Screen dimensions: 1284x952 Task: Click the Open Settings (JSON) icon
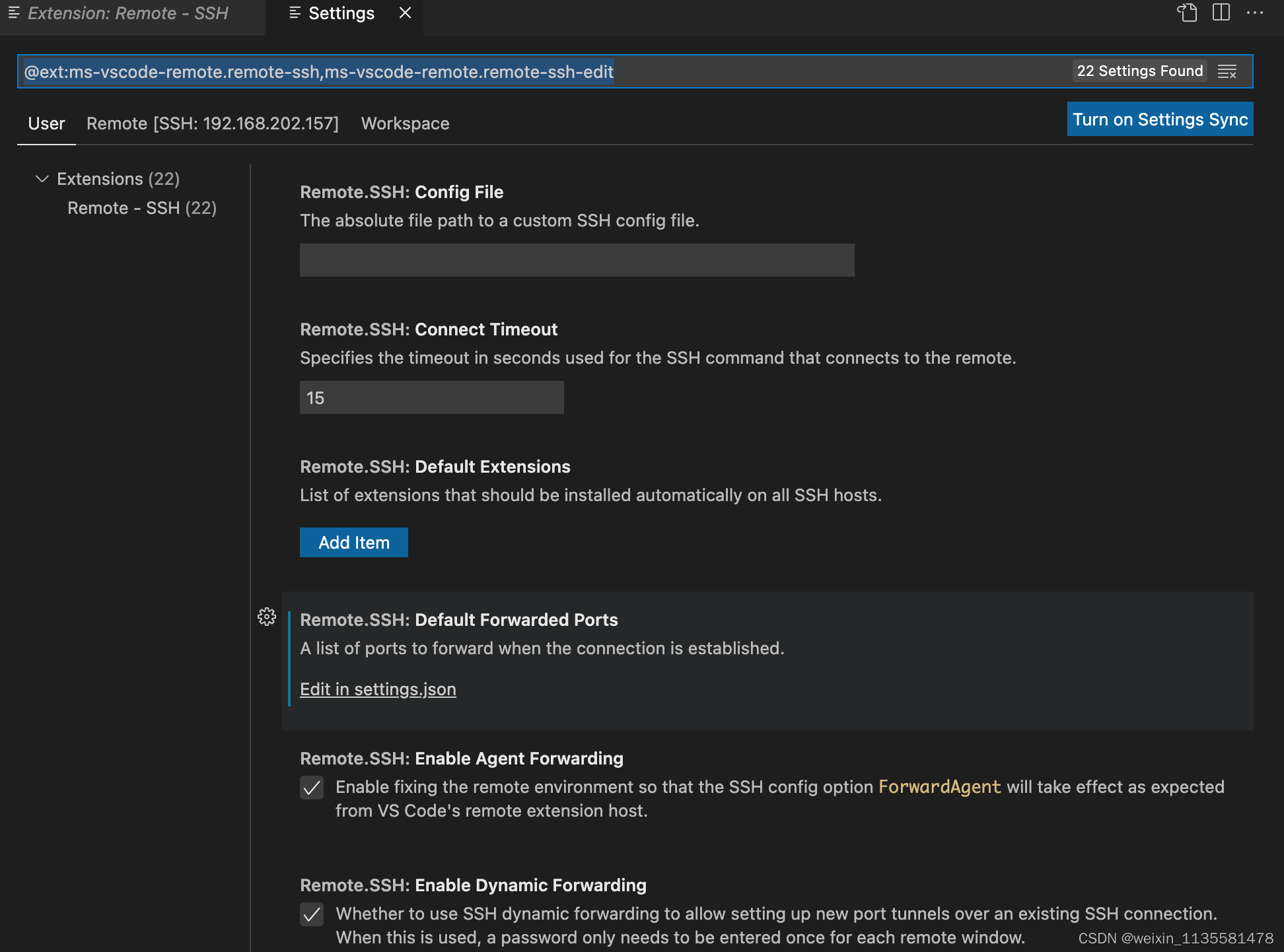[x=1187, y=13]
